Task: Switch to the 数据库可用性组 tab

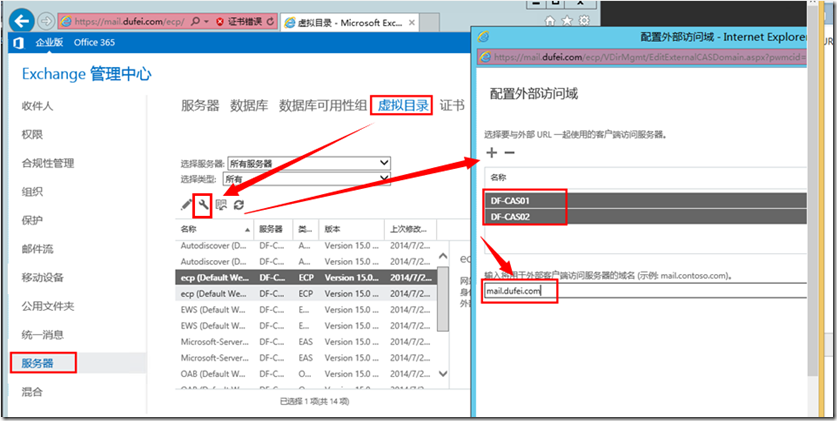Action: [x=323, y=106]
